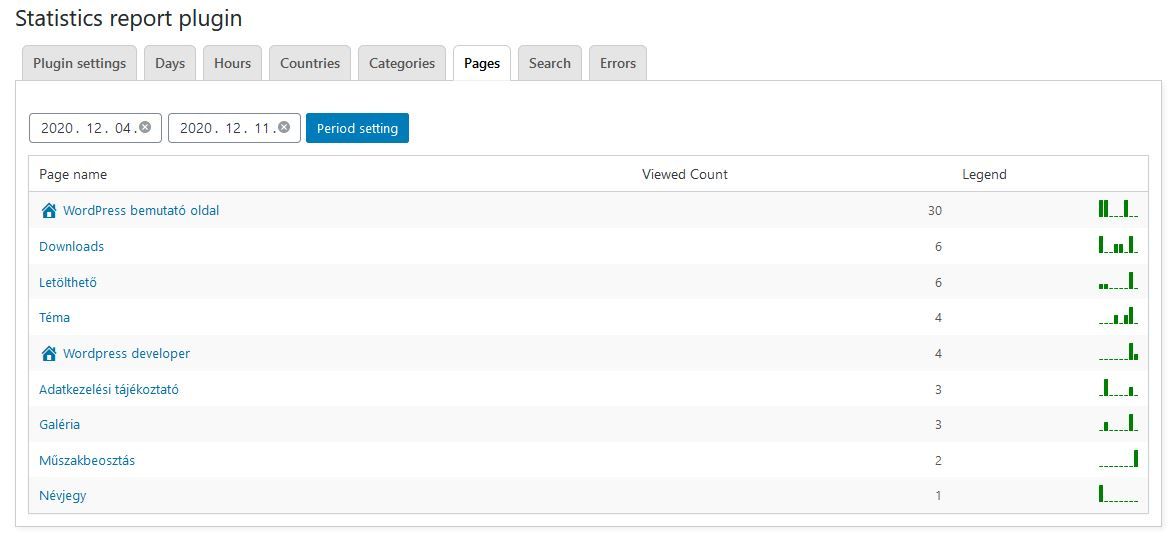Screen dimensions: 1173x536
Task: Click the start date input field
Action: pos(86,128)
